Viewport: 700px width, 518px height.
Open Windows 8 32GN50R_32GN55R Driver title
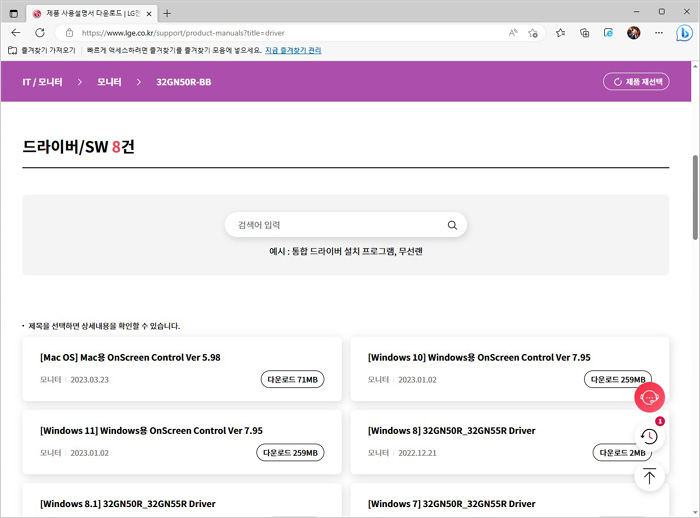tap(451, 430)
